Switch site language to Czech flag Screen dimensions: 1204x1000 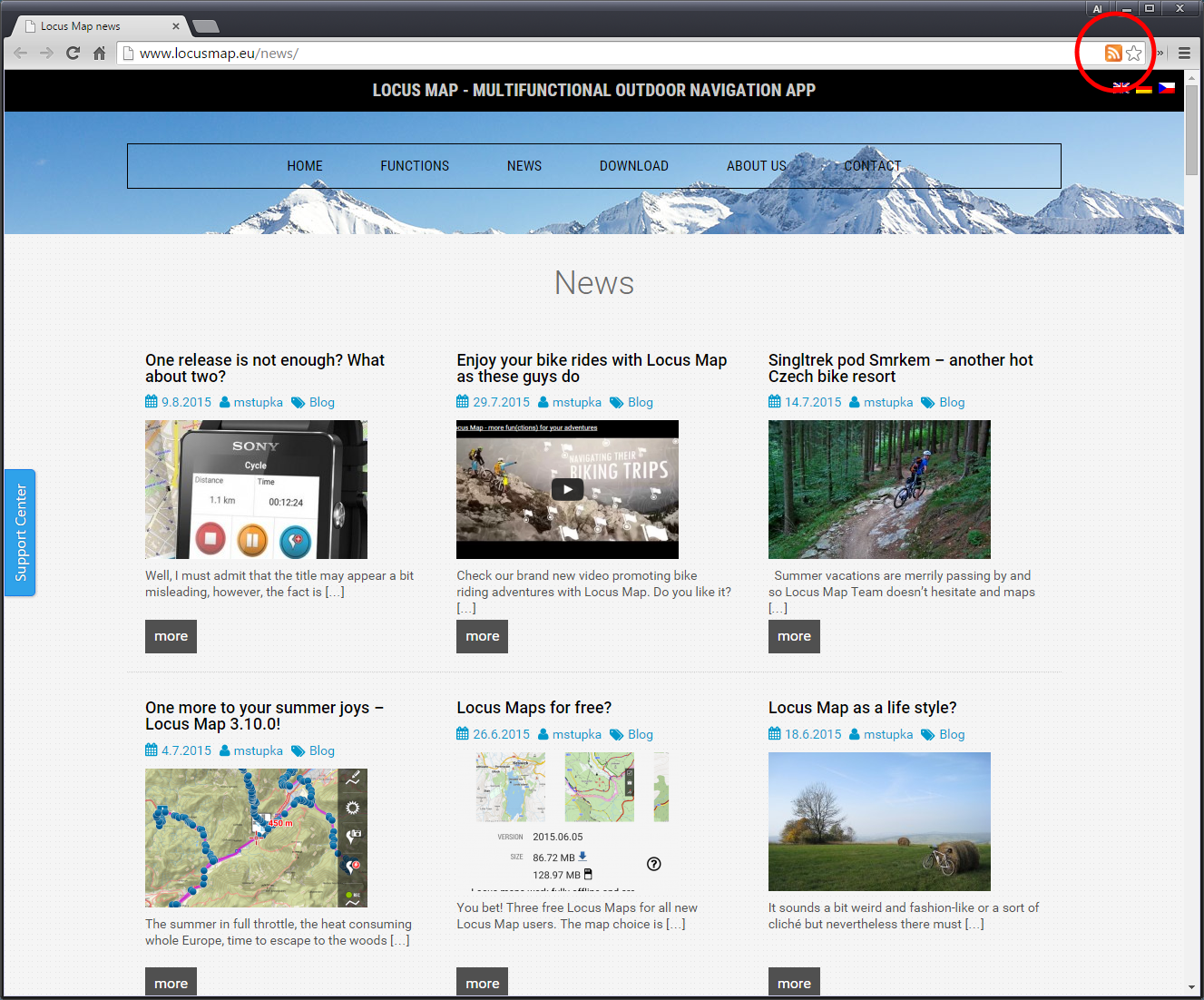pyautogui.click(x=1167, y=88)
